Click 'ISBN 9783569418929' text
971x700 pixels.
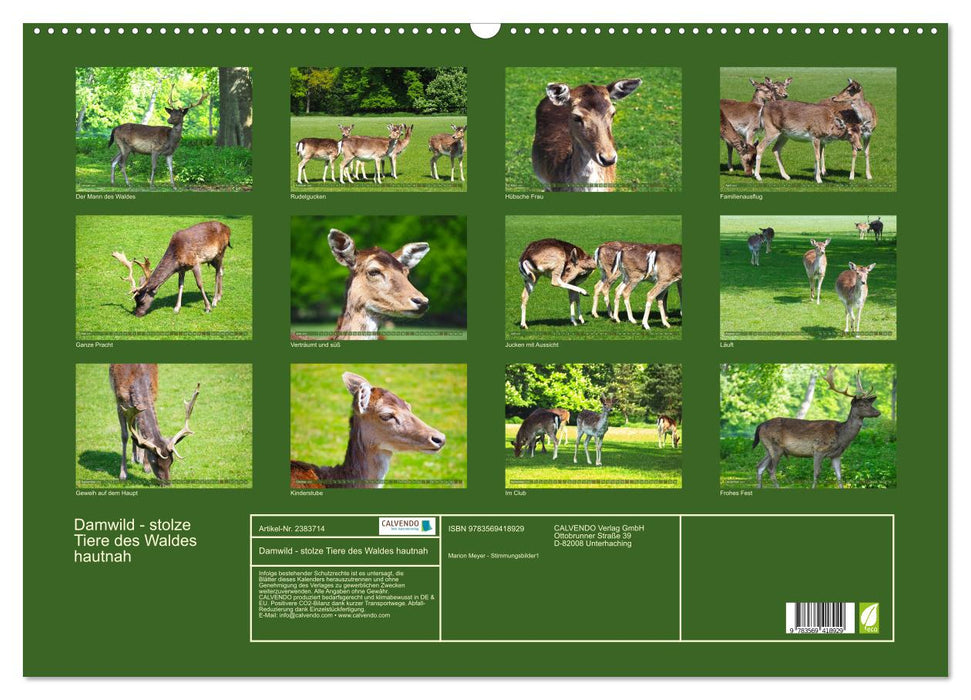486,528
